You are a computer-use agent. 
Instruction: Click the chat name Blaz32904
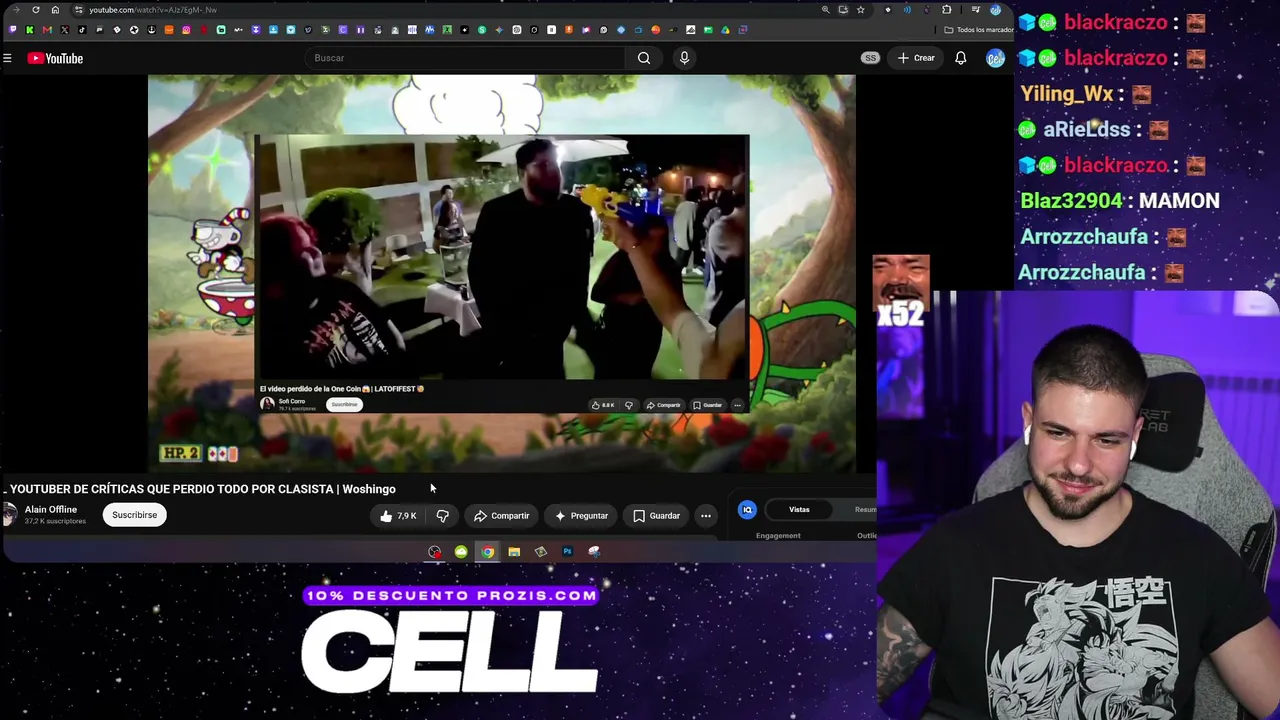[1071, 201]
